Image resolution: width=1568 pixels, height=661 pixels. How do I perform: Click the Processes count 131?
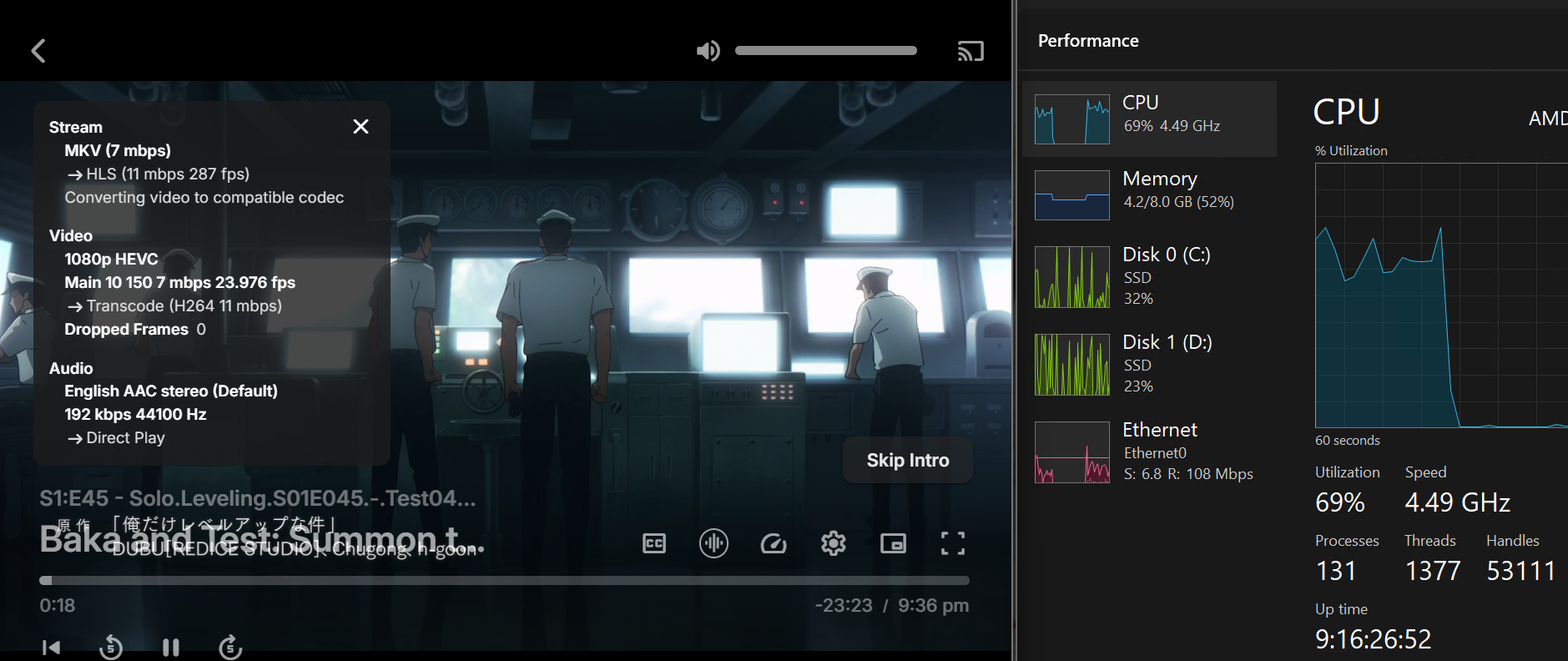tap(1336, 571)
